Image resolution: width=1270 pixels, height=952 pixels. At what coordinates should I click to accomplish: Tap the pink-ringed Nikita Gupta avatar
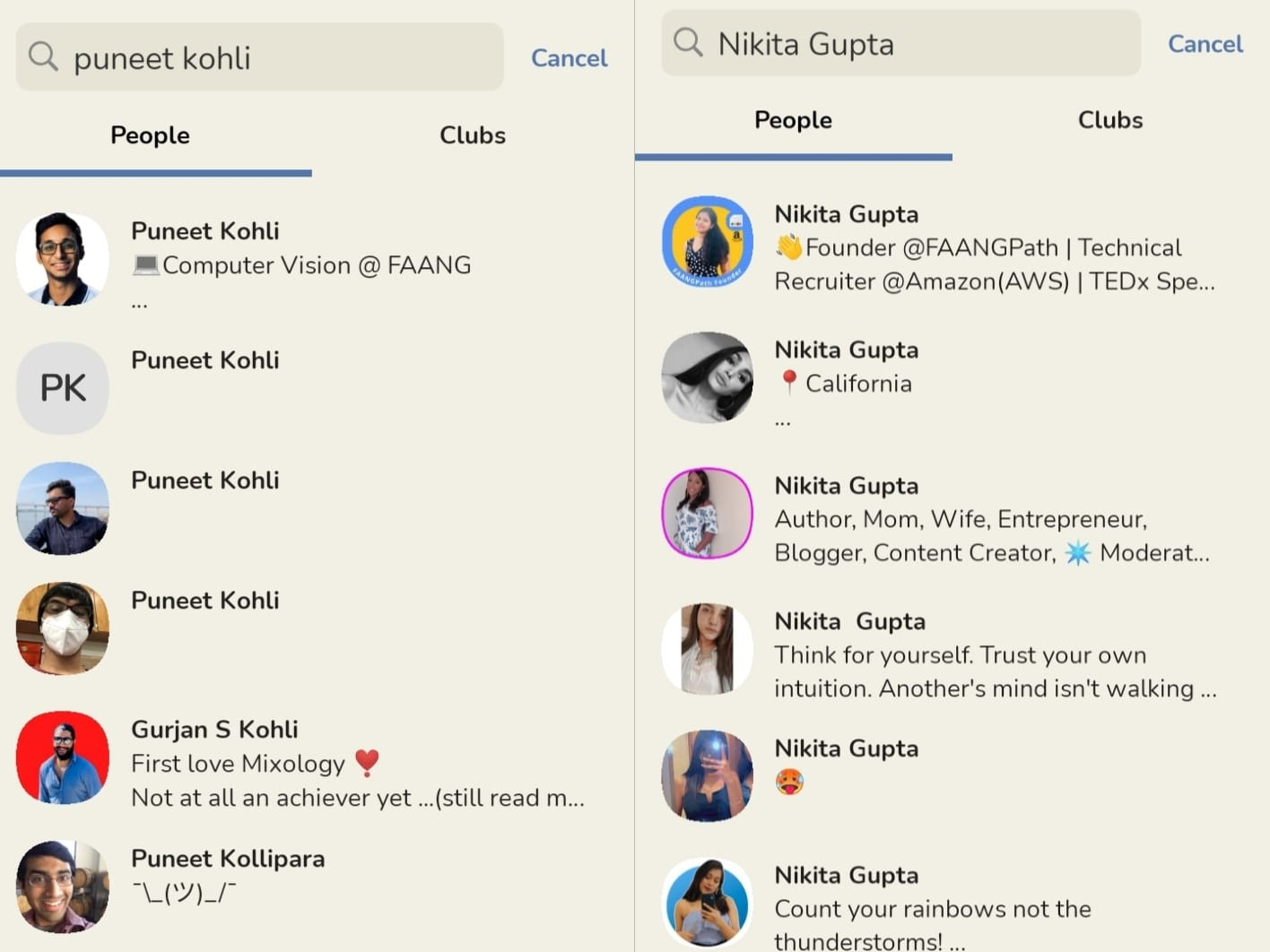[708, 513]
